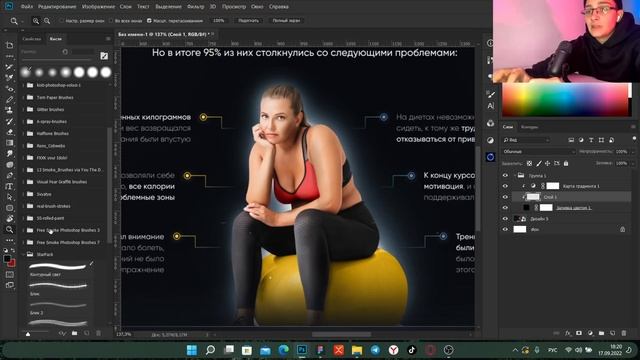This screenshot has width=640, height=360.
Task: Click the delete layer trash icon
Action: point(624,333)
